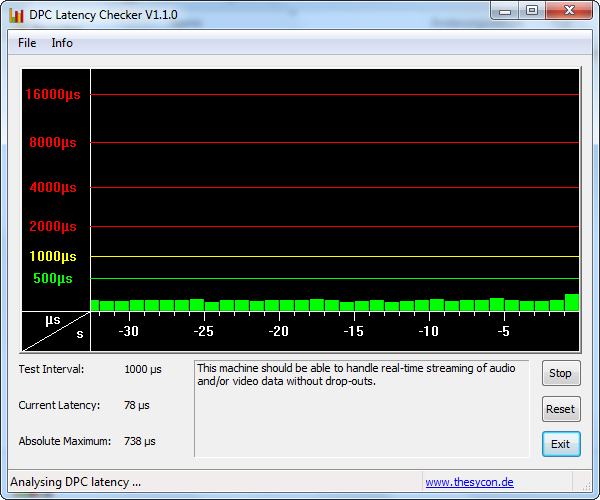Click the -25 time axis label
The height and width of the screenshot is (500, 600).
point(204,331)
